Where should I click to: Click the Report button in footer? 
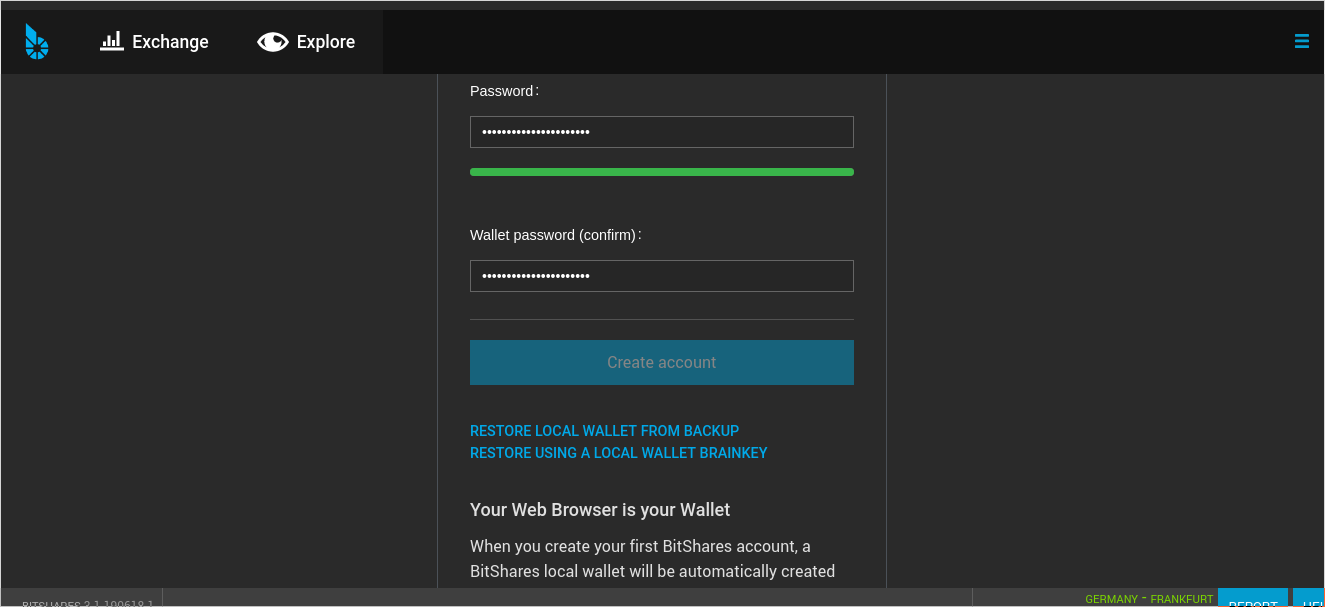click(x=1252, y=599)
